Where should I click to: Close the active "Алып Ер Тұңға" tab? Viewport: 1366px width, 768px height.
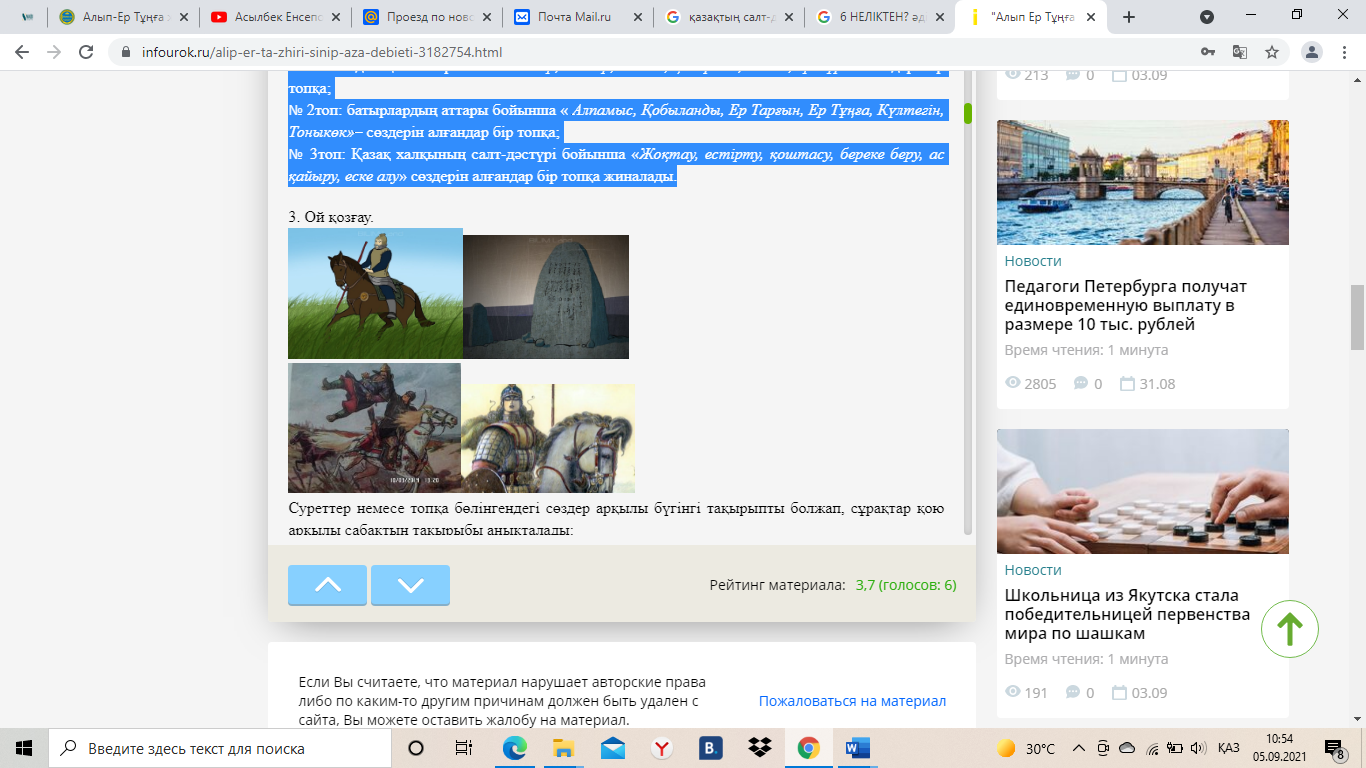pyautogui.click(x=1091, y=17)
